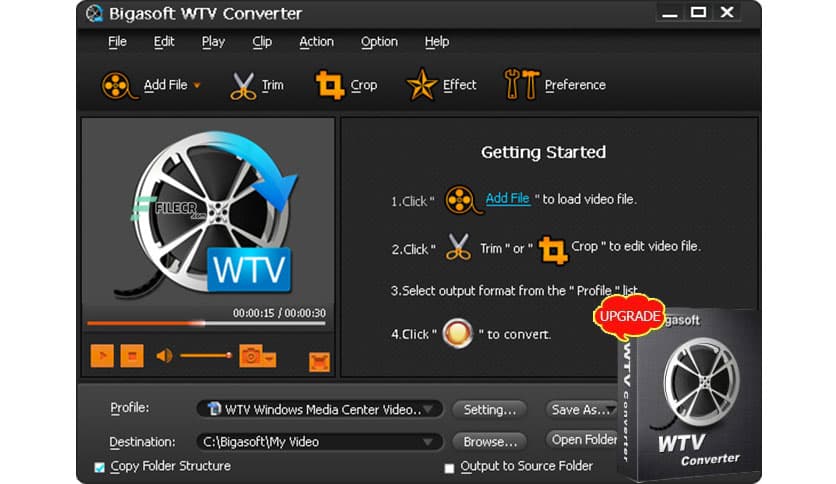Viewport: 836px width, 484px height.
Task: Expand the Destination path dropdown
Action: point(428,442)
